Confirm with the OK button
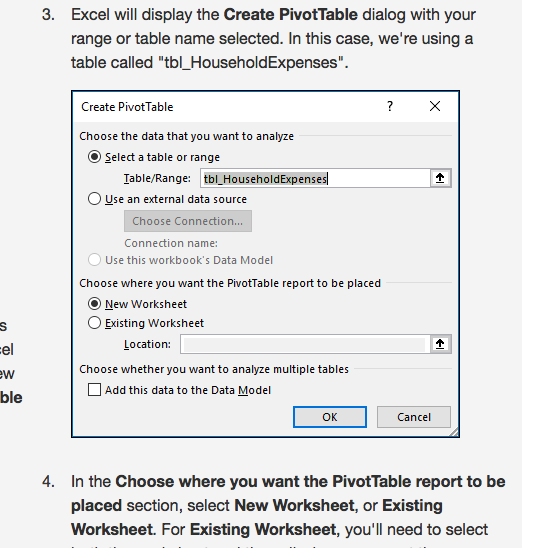The image size is (545, 548). pos(330,417)
